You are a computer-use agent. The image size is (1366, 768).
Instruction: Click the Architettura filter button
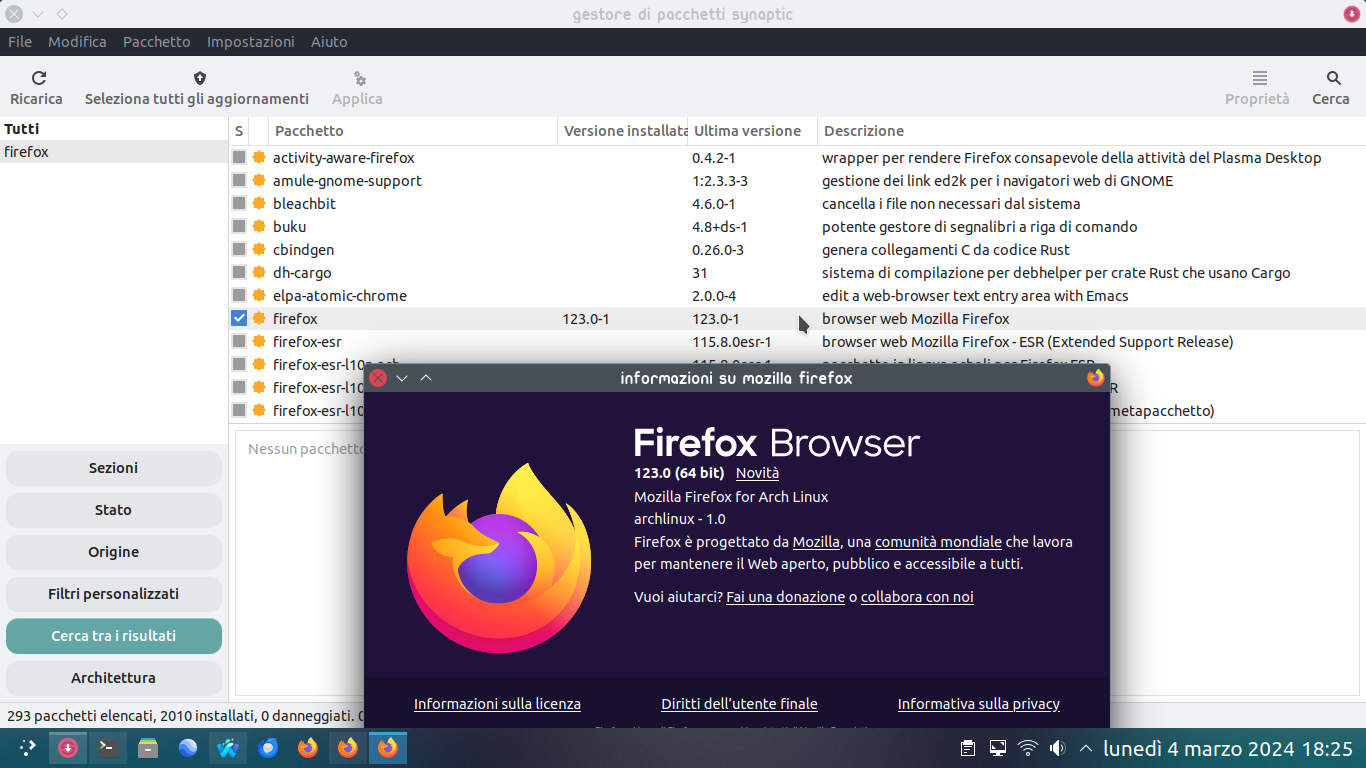[114, 678]
